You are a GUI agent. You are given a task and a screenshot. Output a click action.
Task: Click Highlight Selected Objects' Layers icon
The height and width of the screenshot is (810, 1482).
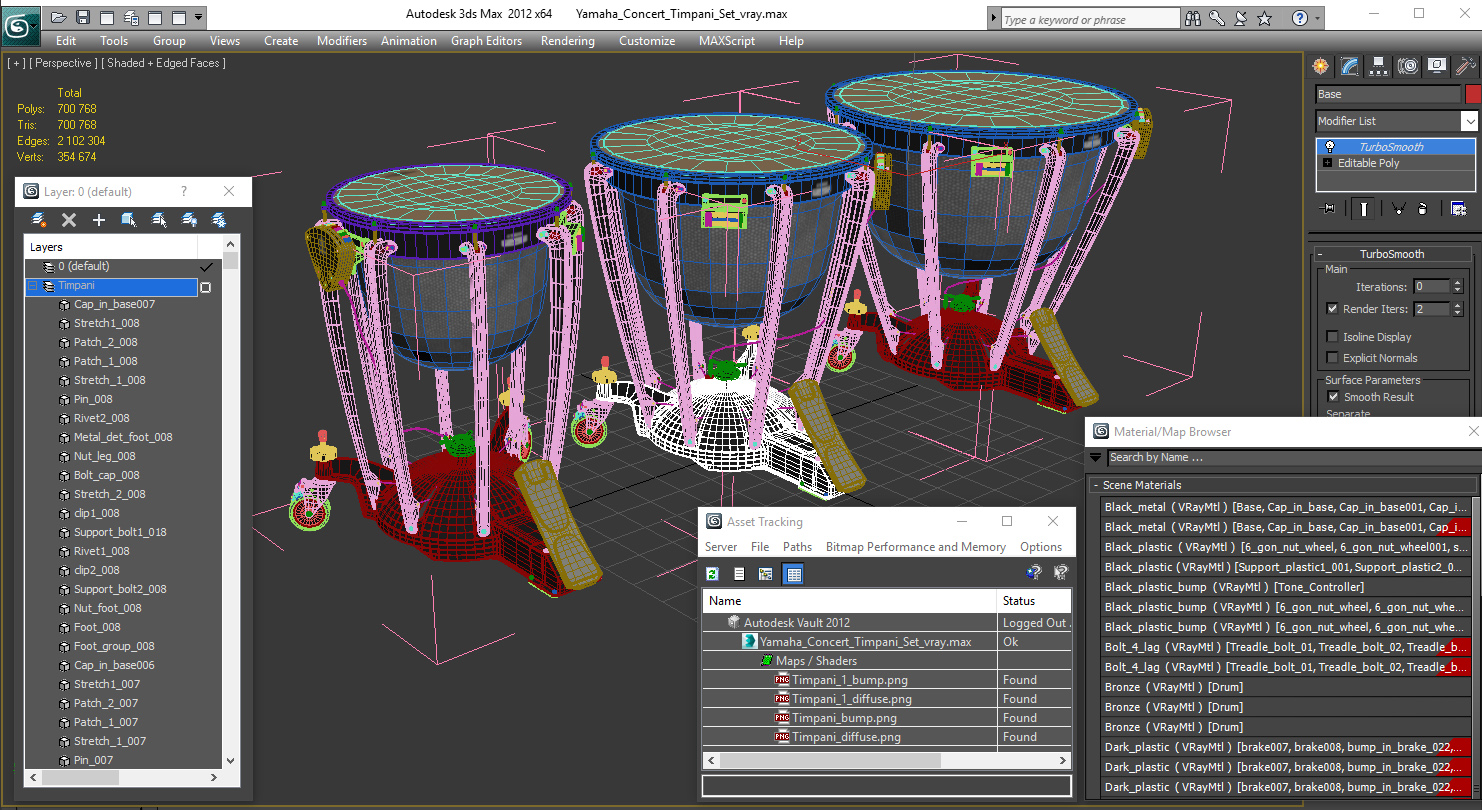pos(159,220)
